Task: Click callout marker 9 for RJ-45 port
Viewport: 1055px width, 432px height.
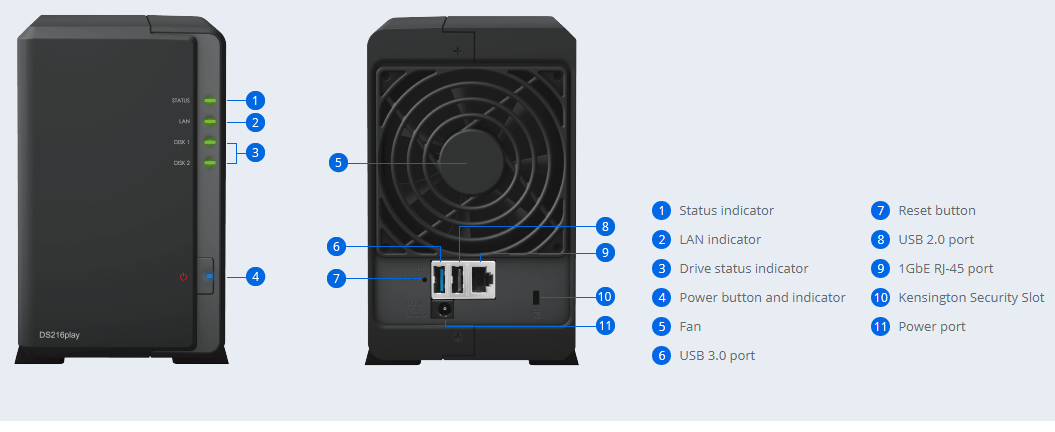Action: point(605,252)
